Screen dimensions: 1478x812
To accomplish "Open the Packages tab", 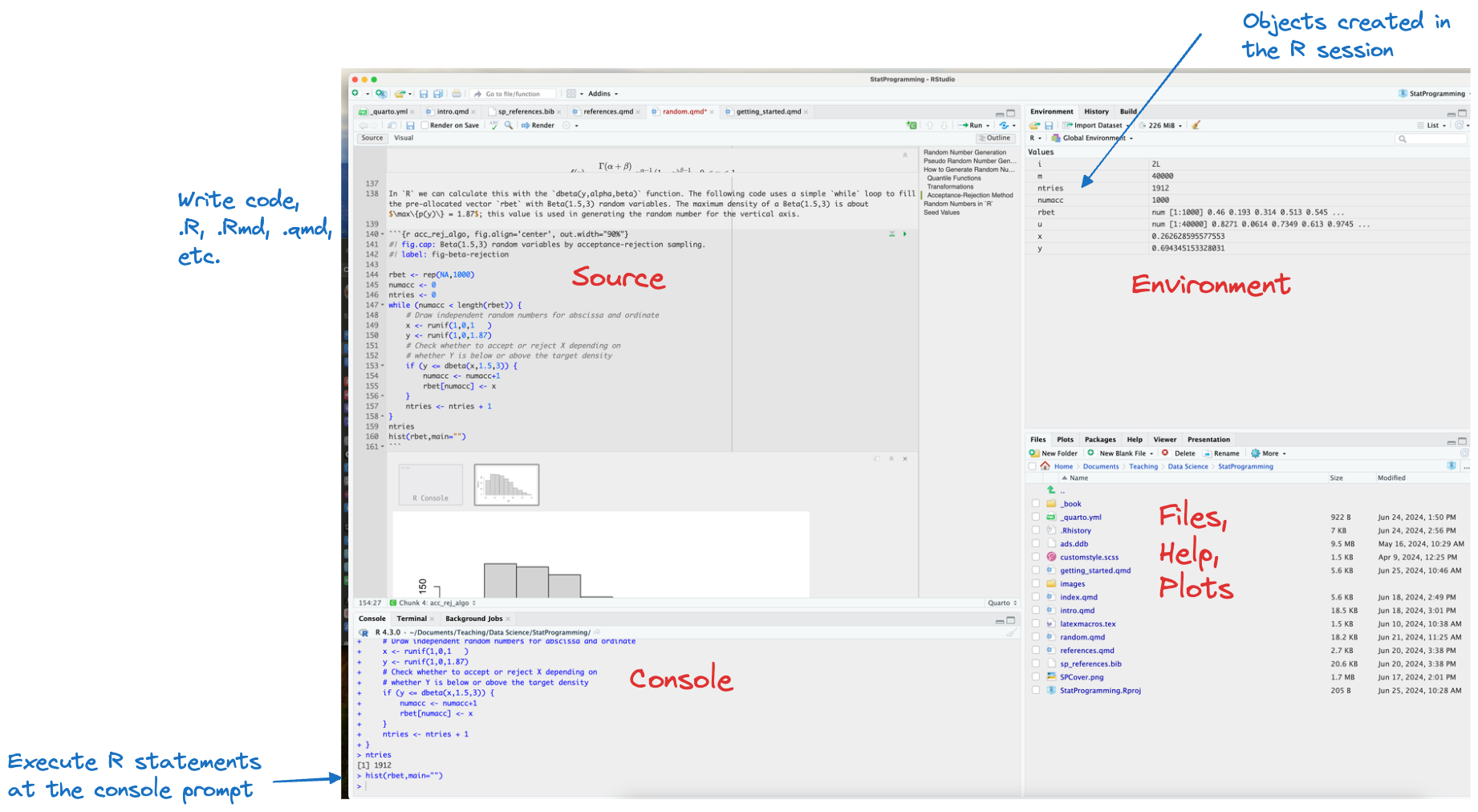I will pyautogui.click(x=1100, y=440).
